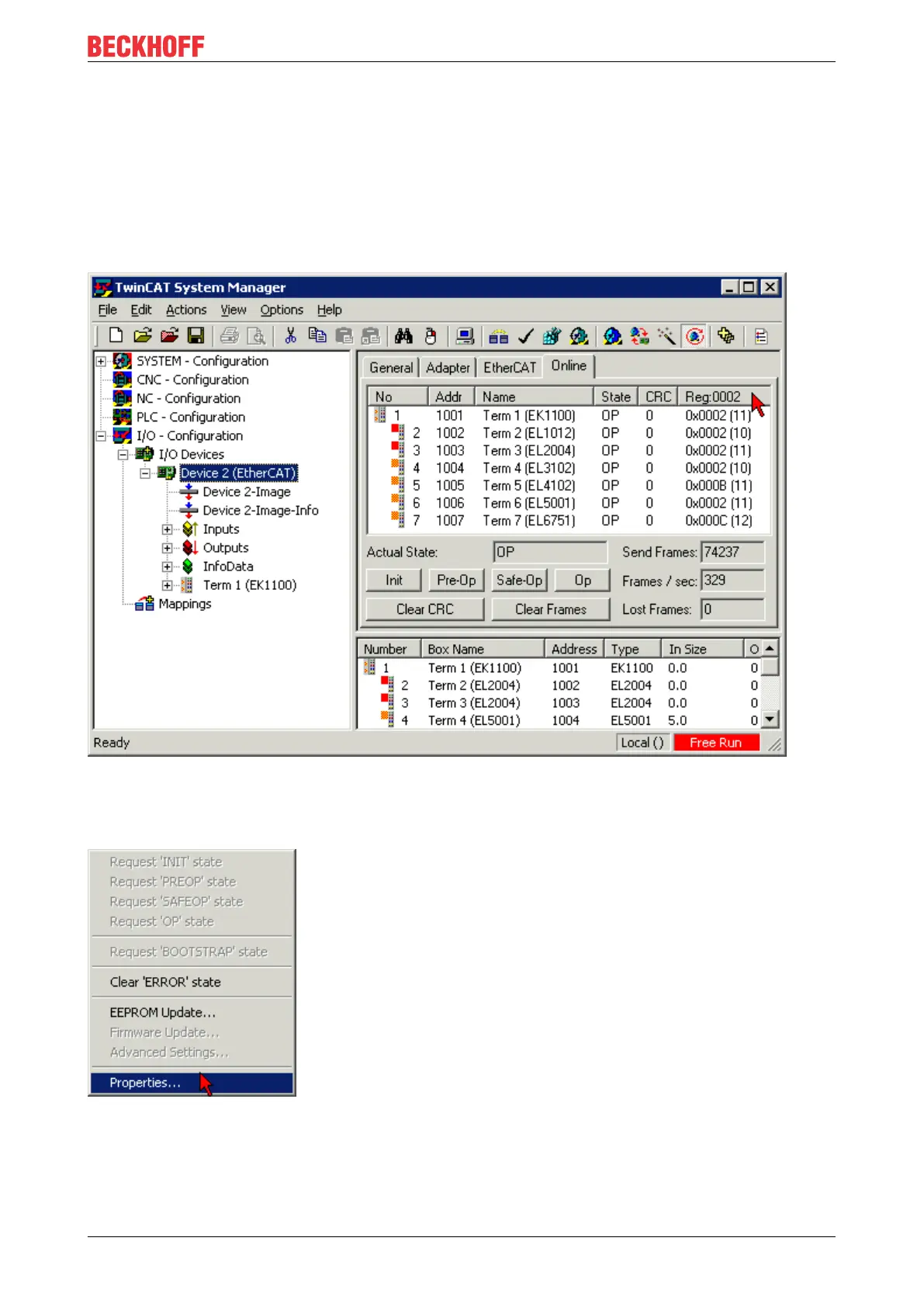The height and width of the screenshot is (1307, 924).
Task: Select Properties... in the context menu
Action: click(192, 1083)
